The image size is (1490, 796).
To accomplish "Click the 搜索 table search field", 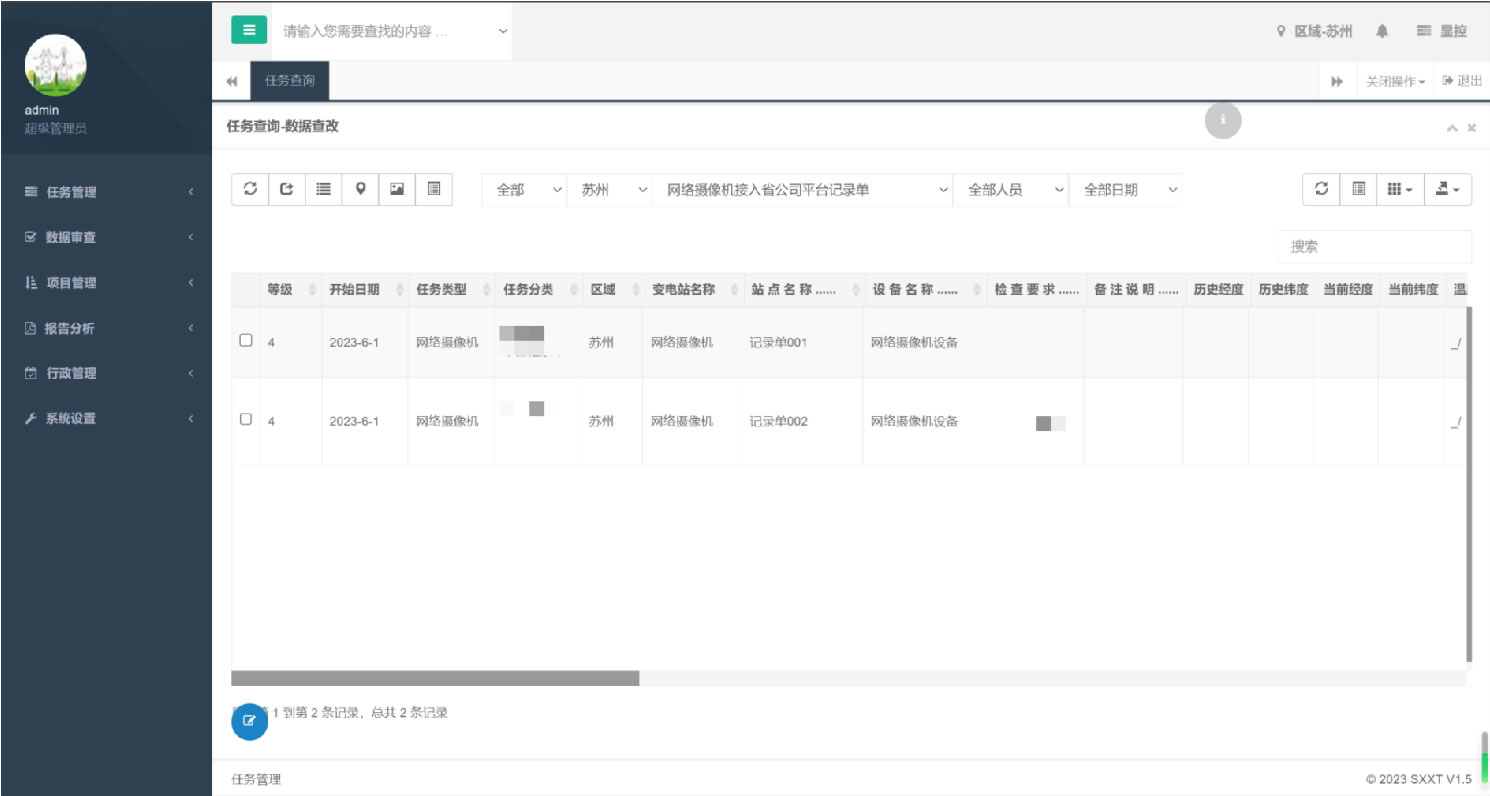I will [x=1374, y=246].
